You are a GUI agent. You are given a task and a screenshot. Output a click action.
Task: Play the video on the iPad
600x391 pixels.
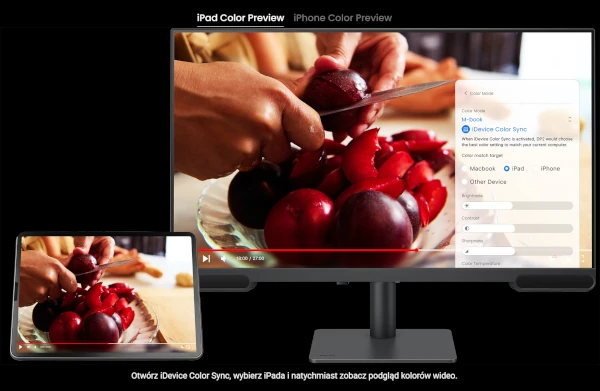click(21, 347)
